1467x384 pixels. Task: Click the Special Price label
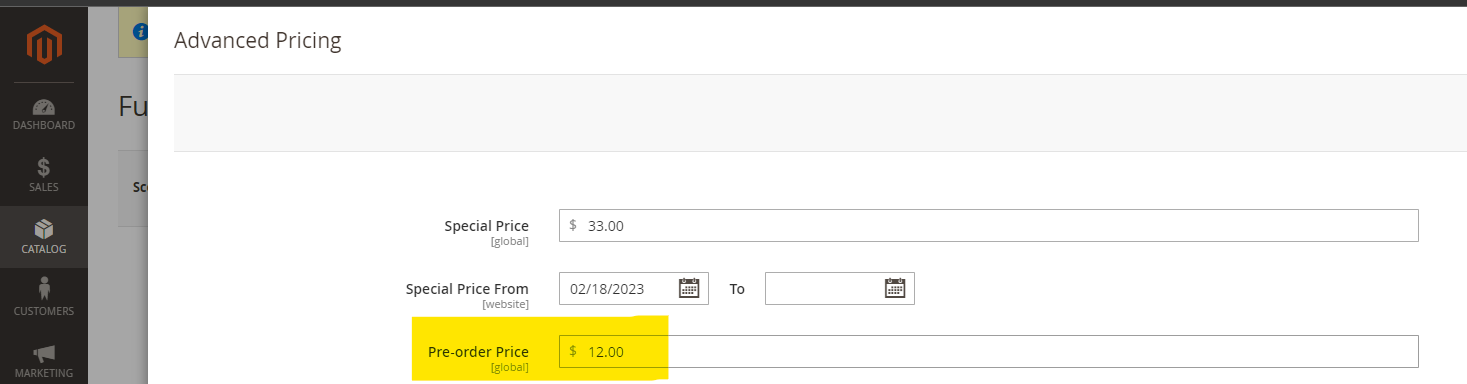point(486,226)
